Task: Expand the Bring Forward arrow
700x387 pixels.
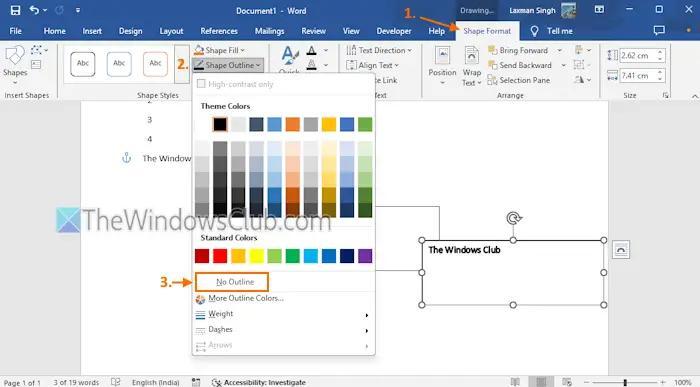Action: [x=559, y=50]
